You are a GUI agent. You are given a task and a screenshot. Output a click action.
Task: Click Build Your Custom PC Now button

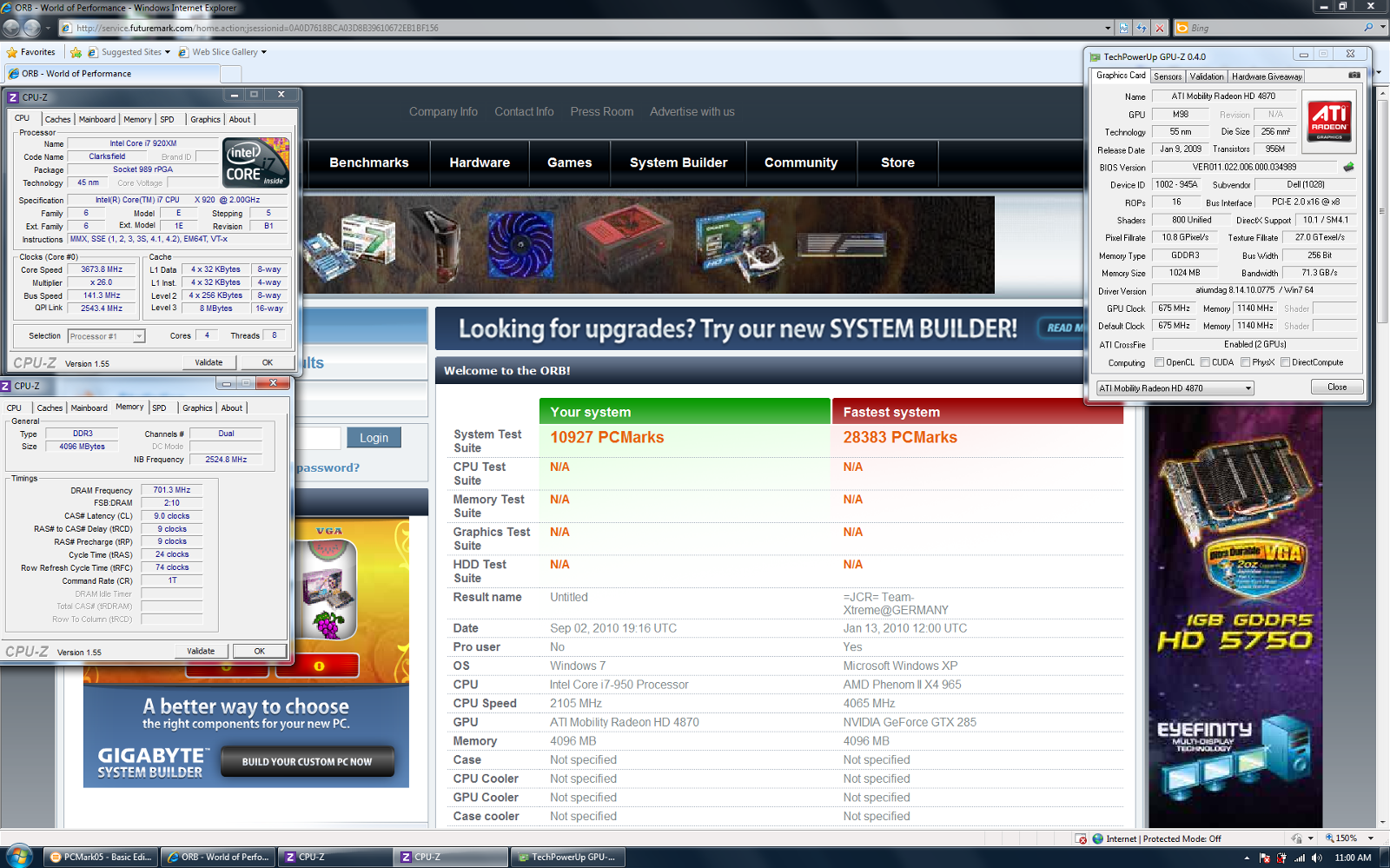(307, 762)
